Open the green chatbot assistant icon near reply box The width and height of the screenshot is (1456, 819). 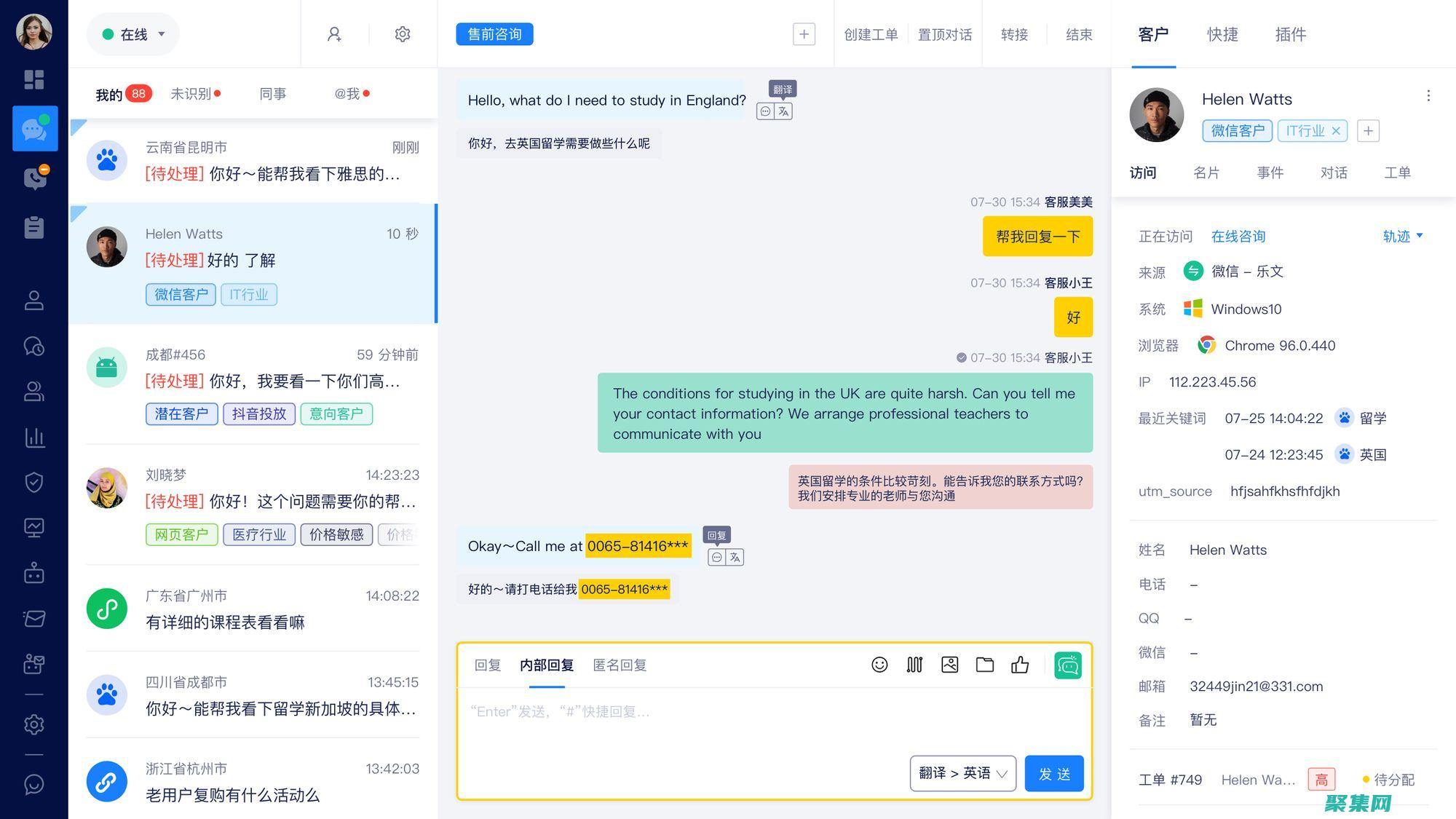(1067, 665)
